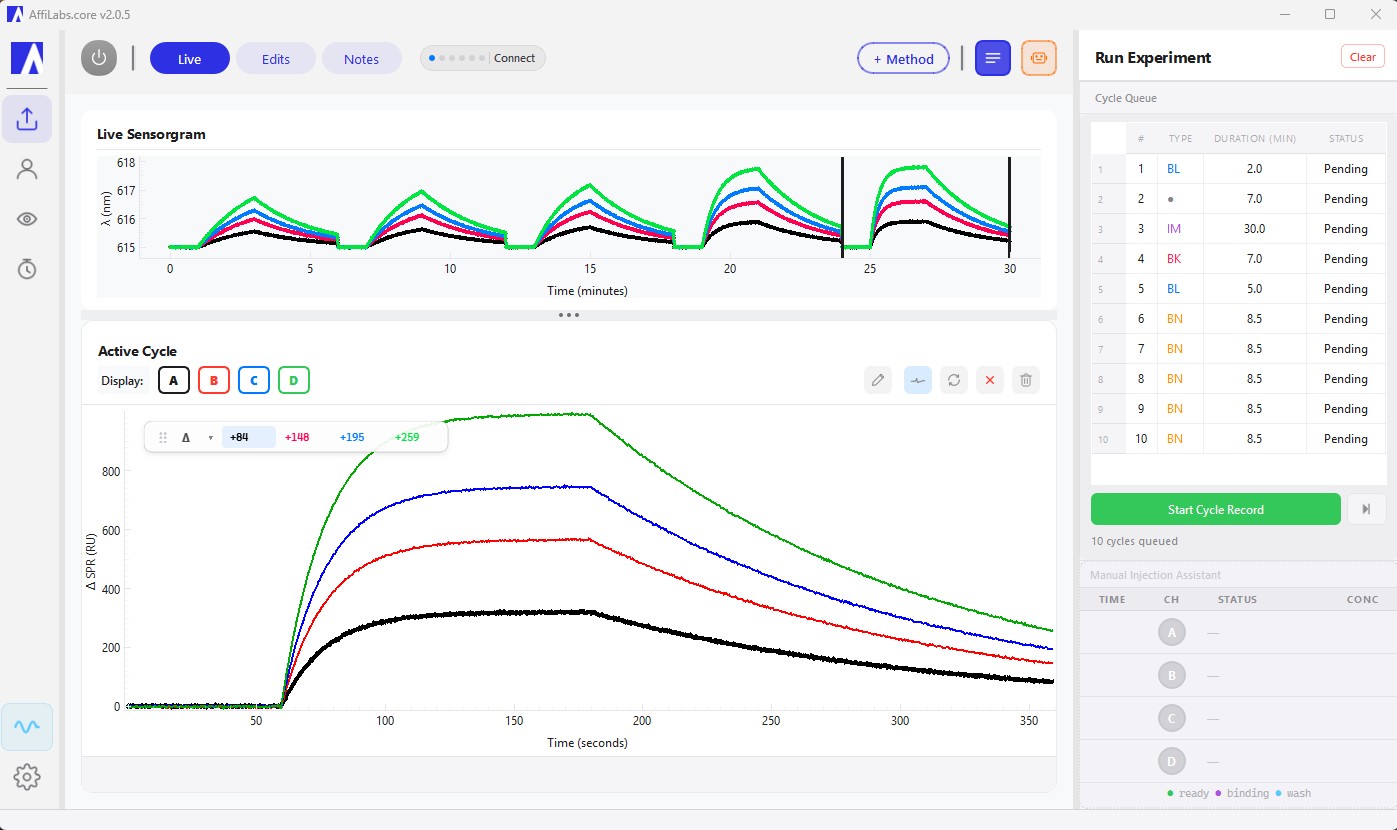
Task: Open the timer icon in left sidebar
Action: point(27,268)
